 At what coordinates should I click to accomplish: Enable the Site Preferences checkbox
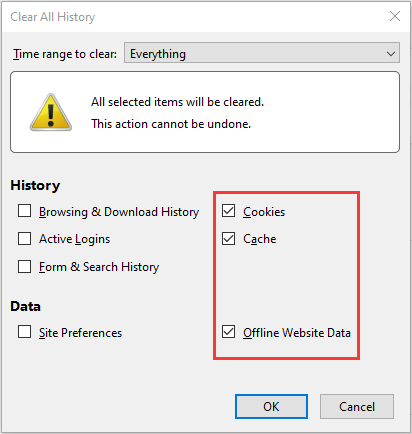[x=24, y=332]
